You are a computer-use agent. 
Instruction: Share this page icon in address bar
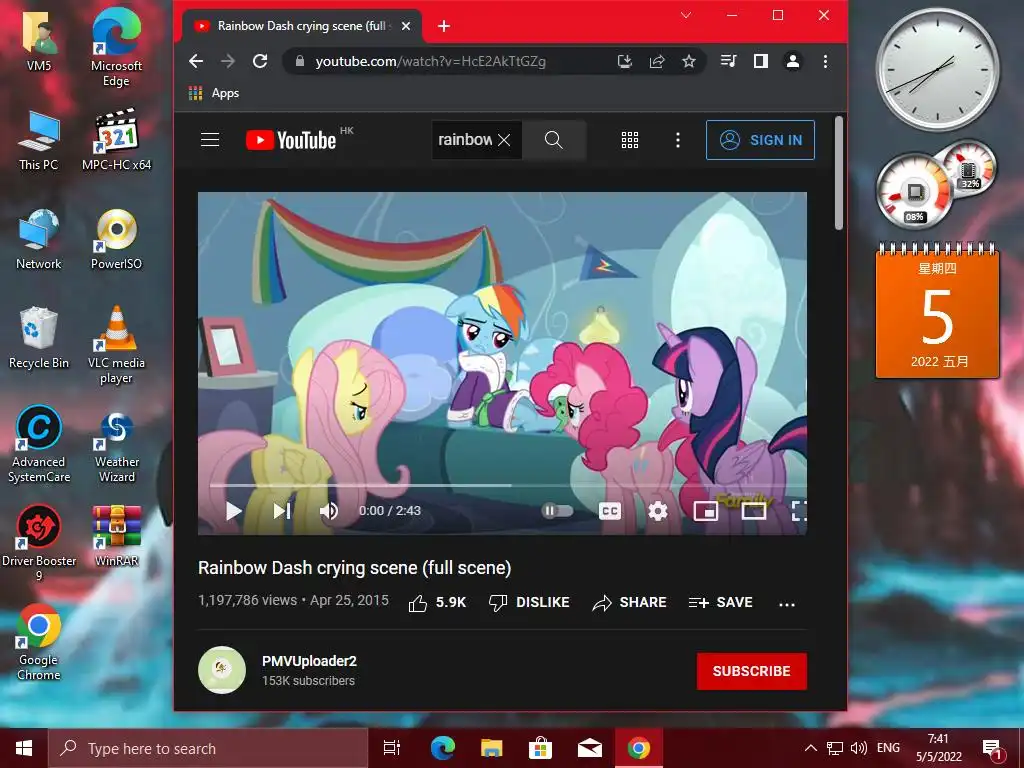click(657, 61)
